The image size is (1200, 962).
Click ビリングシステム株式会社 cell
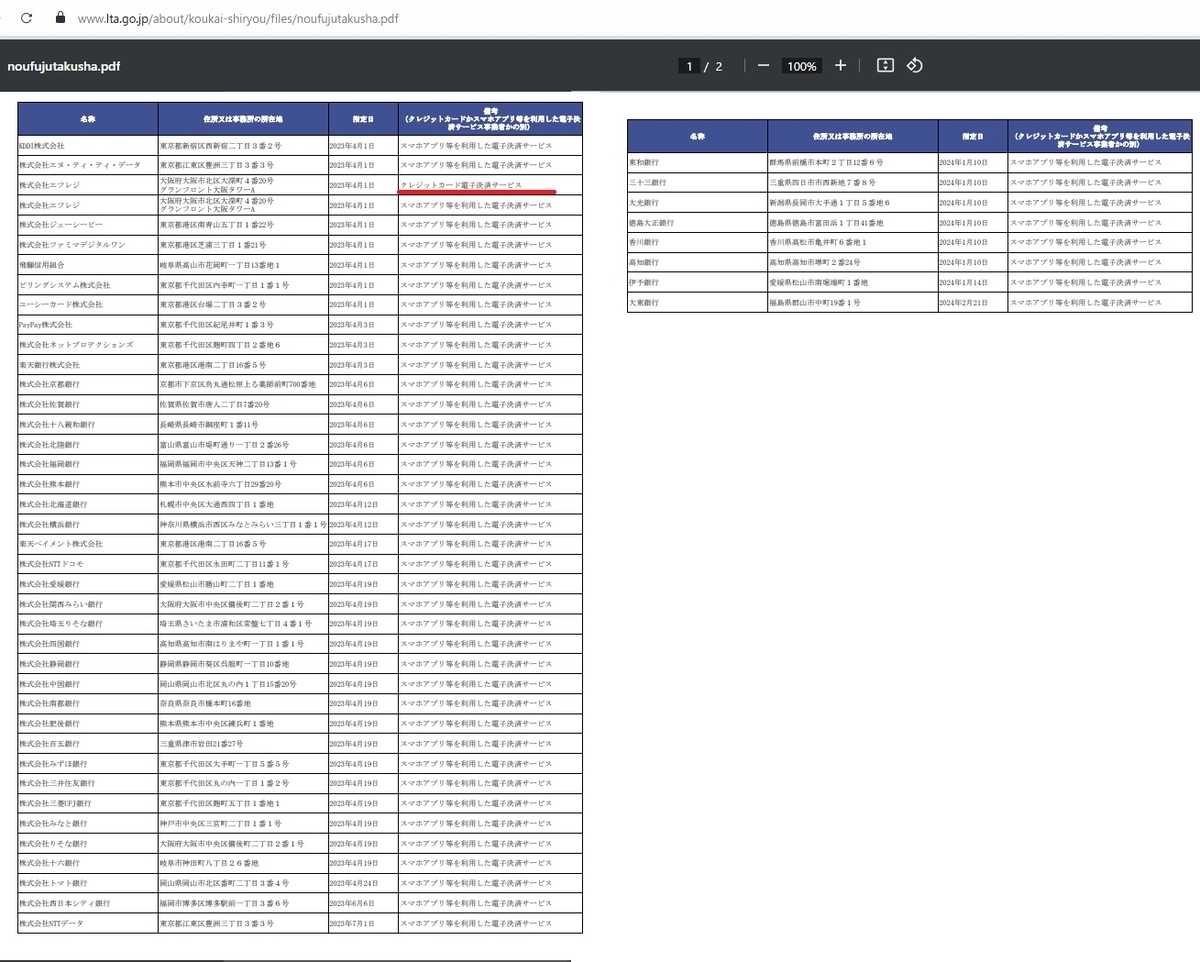pos(88,285)
